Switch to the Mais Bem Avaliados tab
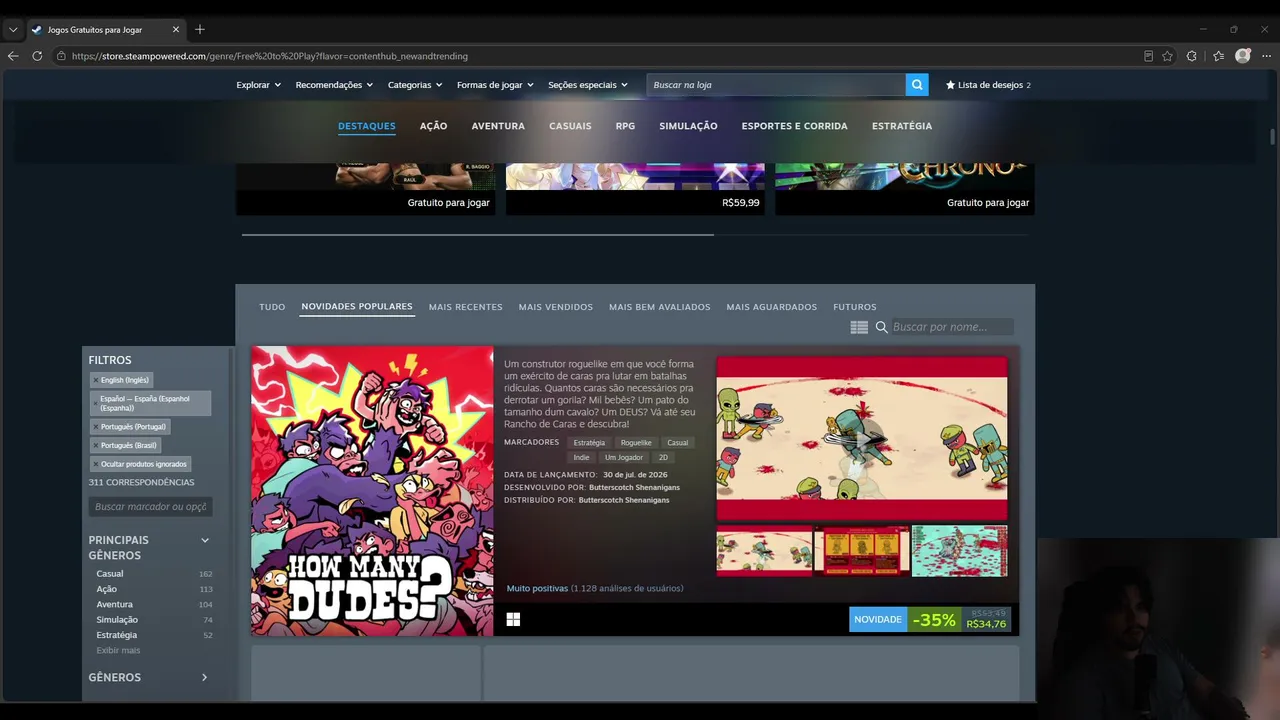 click(x=660, y=307)
